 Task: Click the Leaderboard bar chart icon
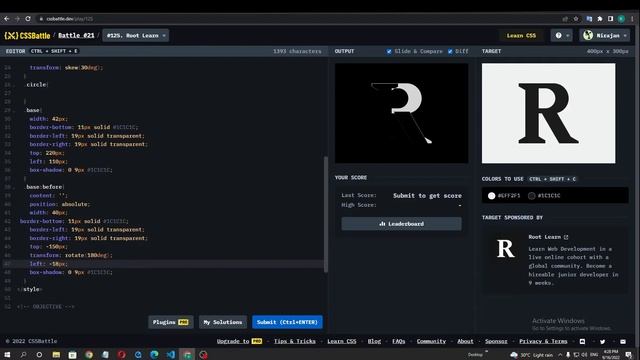coord(382,224)
